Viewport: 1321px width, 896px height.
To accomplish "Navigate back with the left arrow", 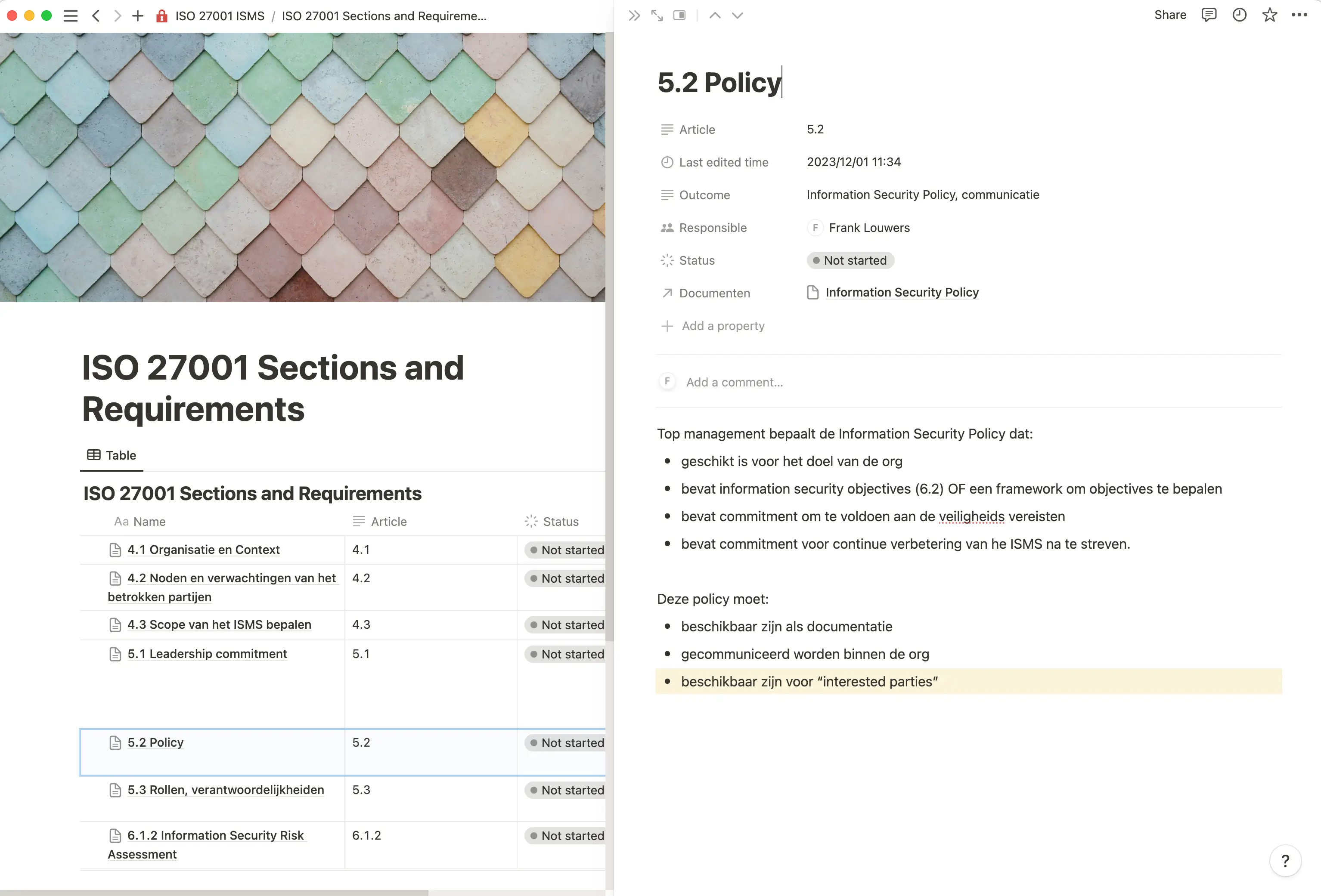I will click(x=96, y=16).
